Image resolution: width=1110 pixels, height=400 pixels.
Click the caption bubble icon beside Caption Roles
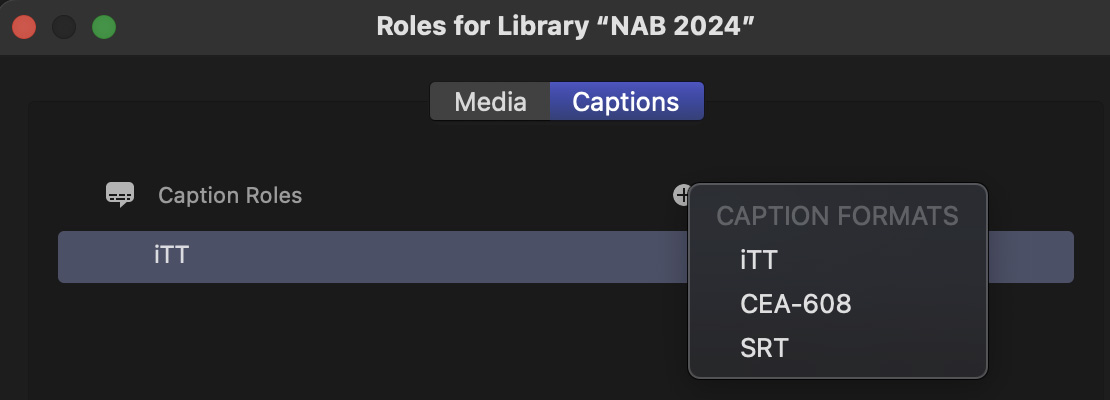pos(120,195)
